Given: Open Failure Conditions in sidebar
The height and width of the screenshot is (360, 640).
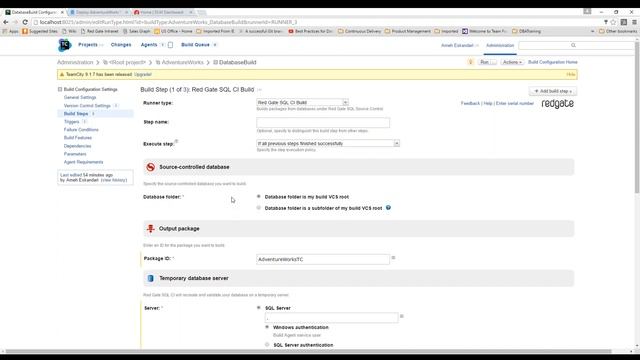Looking at the screenshot, I should pos(81,129).
